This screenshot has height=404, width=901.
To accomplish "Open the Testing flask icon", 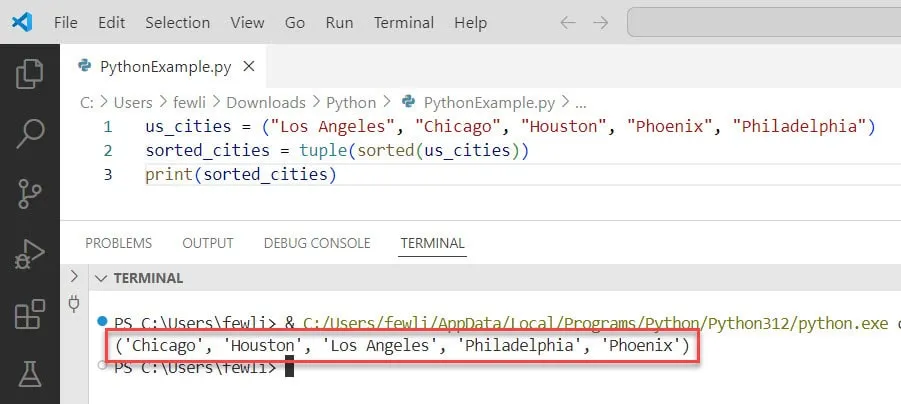I will (x=30, y=375).
